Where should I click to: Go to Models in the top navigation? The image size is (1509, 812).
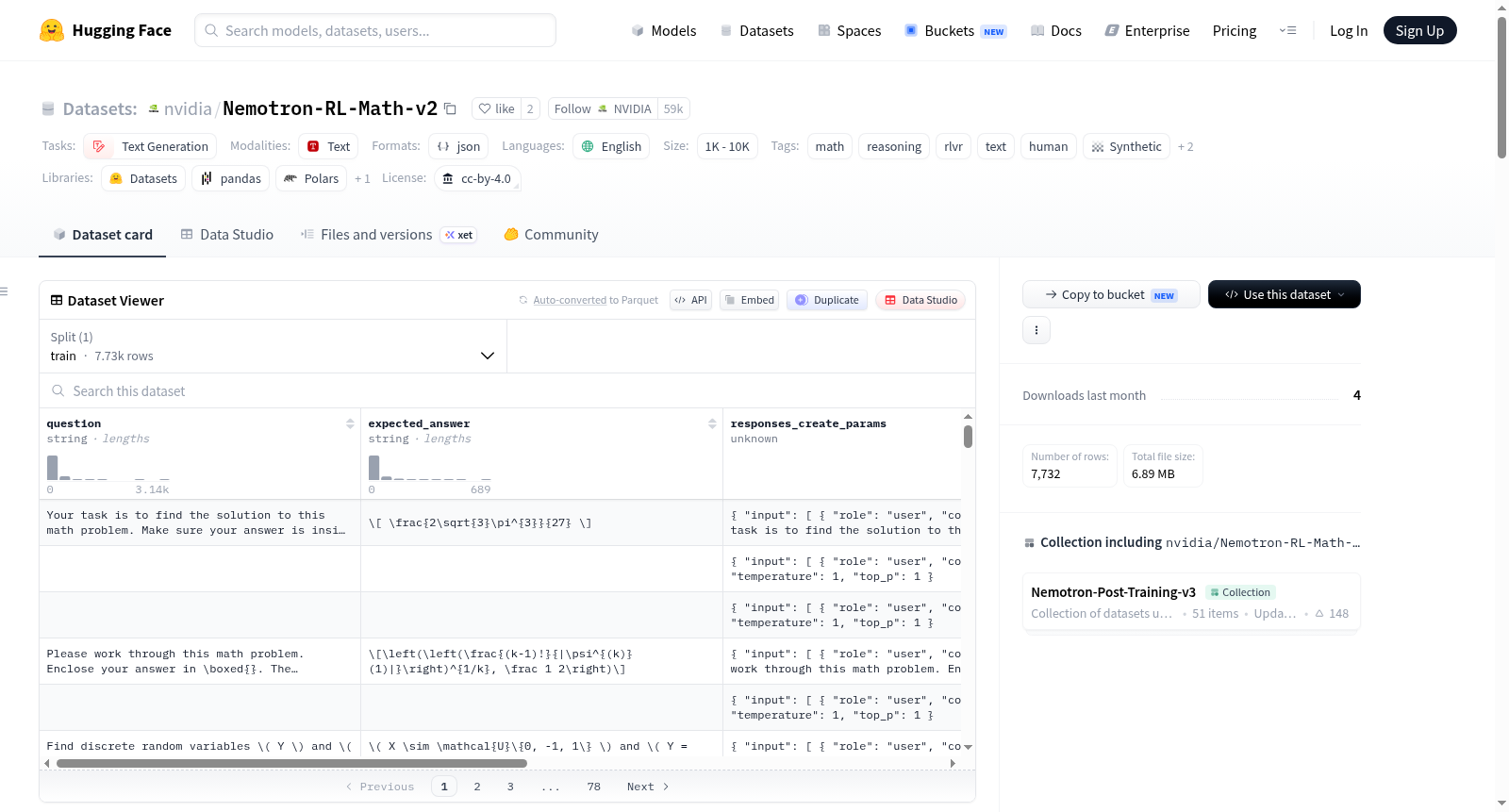tap(664, 31)
